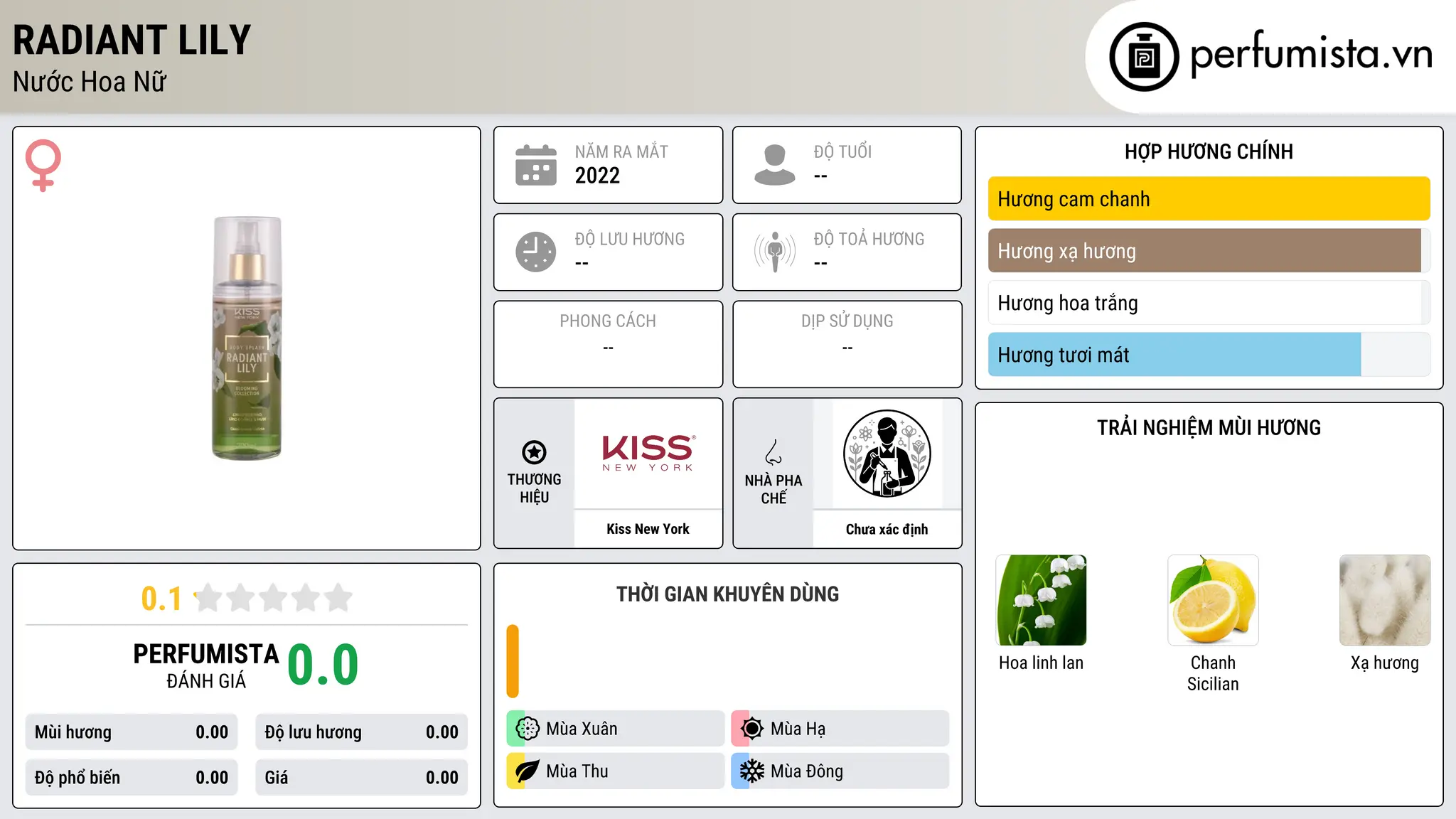
Task: Click the Mùi hương score row
Action: click(132, 732)
